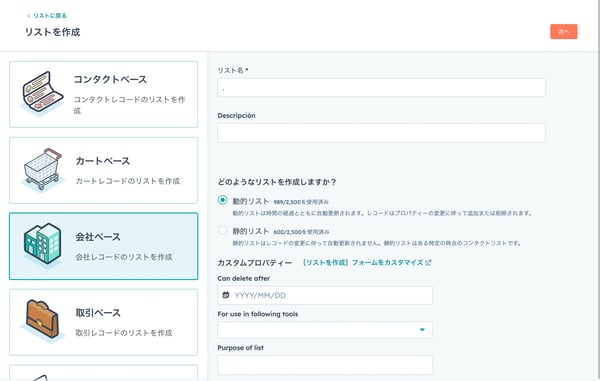Click カートレコードのリストを作成 description text

click(127, 181)
